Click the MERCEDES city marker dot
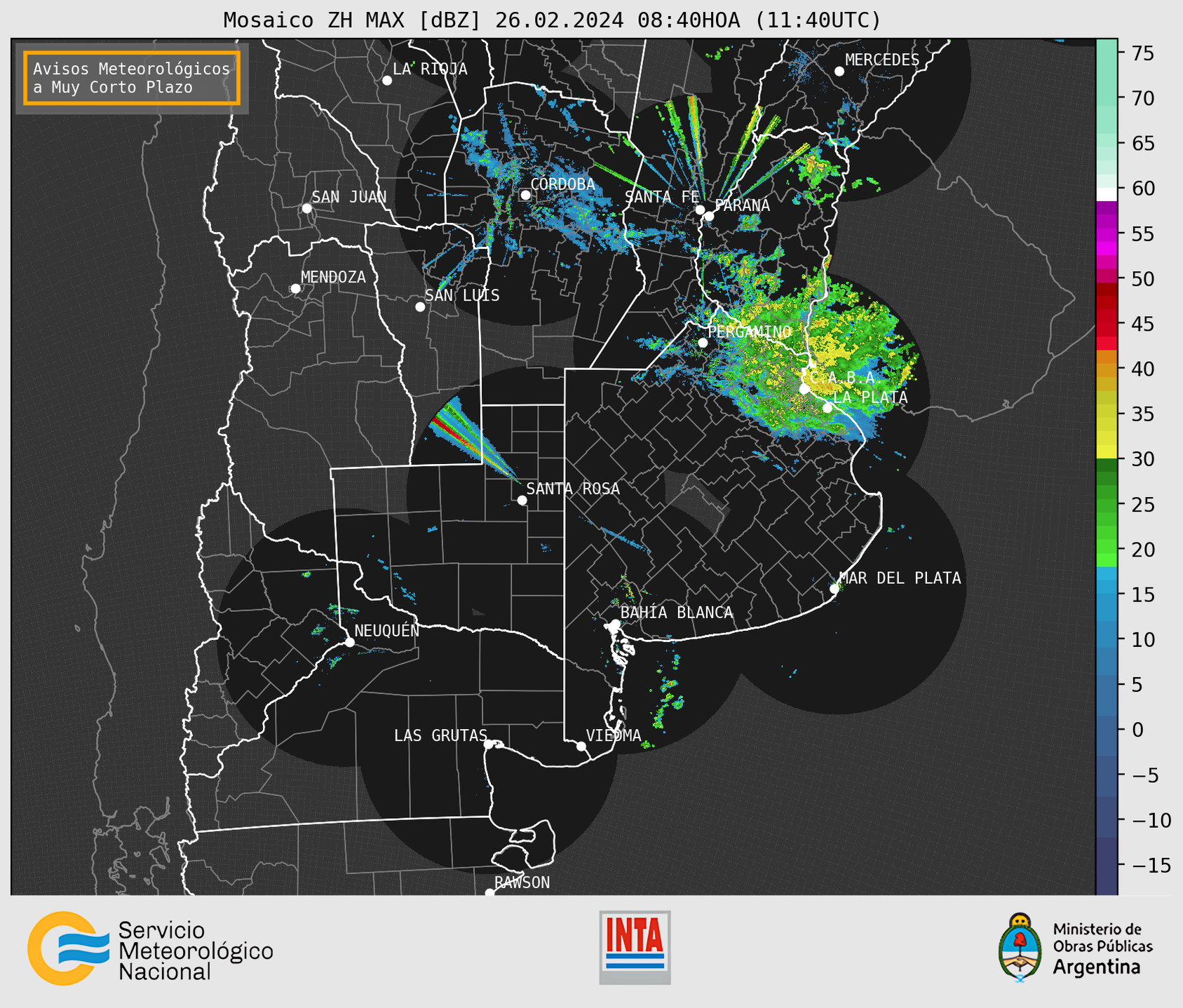This screenshot has width=1183, height=1008. [x=839, y=71]
